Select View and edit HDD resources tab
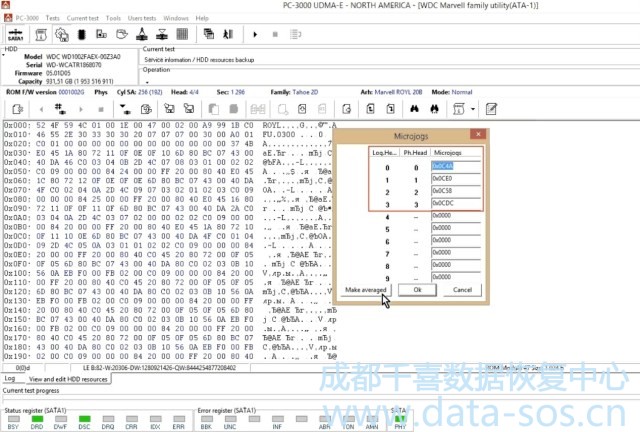 tap(68, 379)
